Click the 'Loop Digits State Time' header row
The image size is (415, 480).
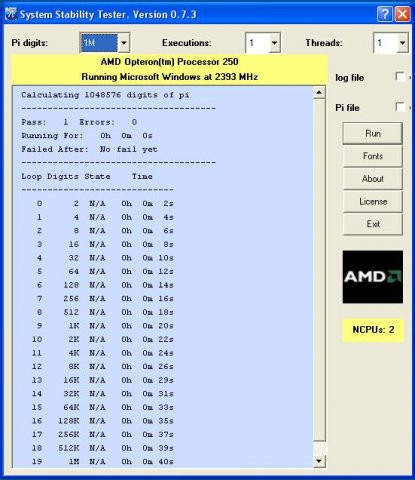click(x=87, y=177)
